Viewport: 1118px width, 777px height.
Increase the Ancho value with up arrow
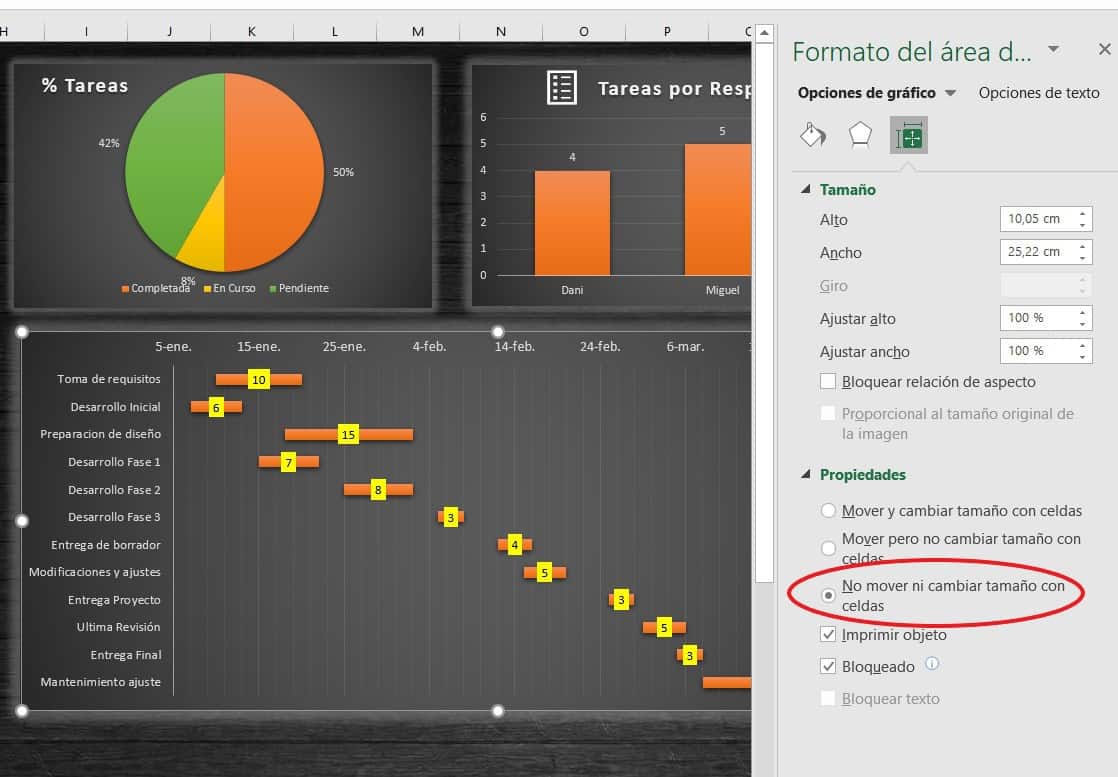click(1082, 245)
